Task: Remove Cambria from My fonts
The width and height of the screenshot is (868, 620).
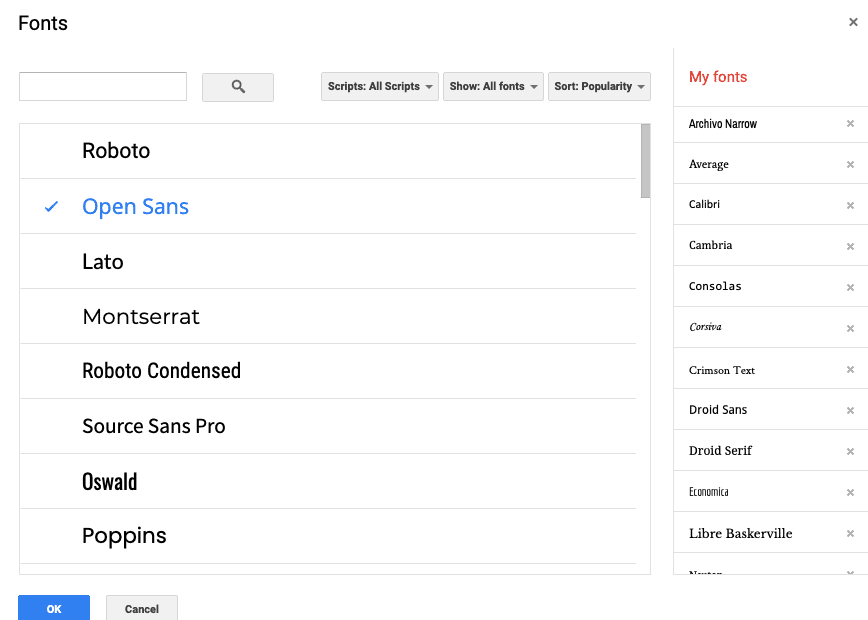Action: click(x=850, y=246)
